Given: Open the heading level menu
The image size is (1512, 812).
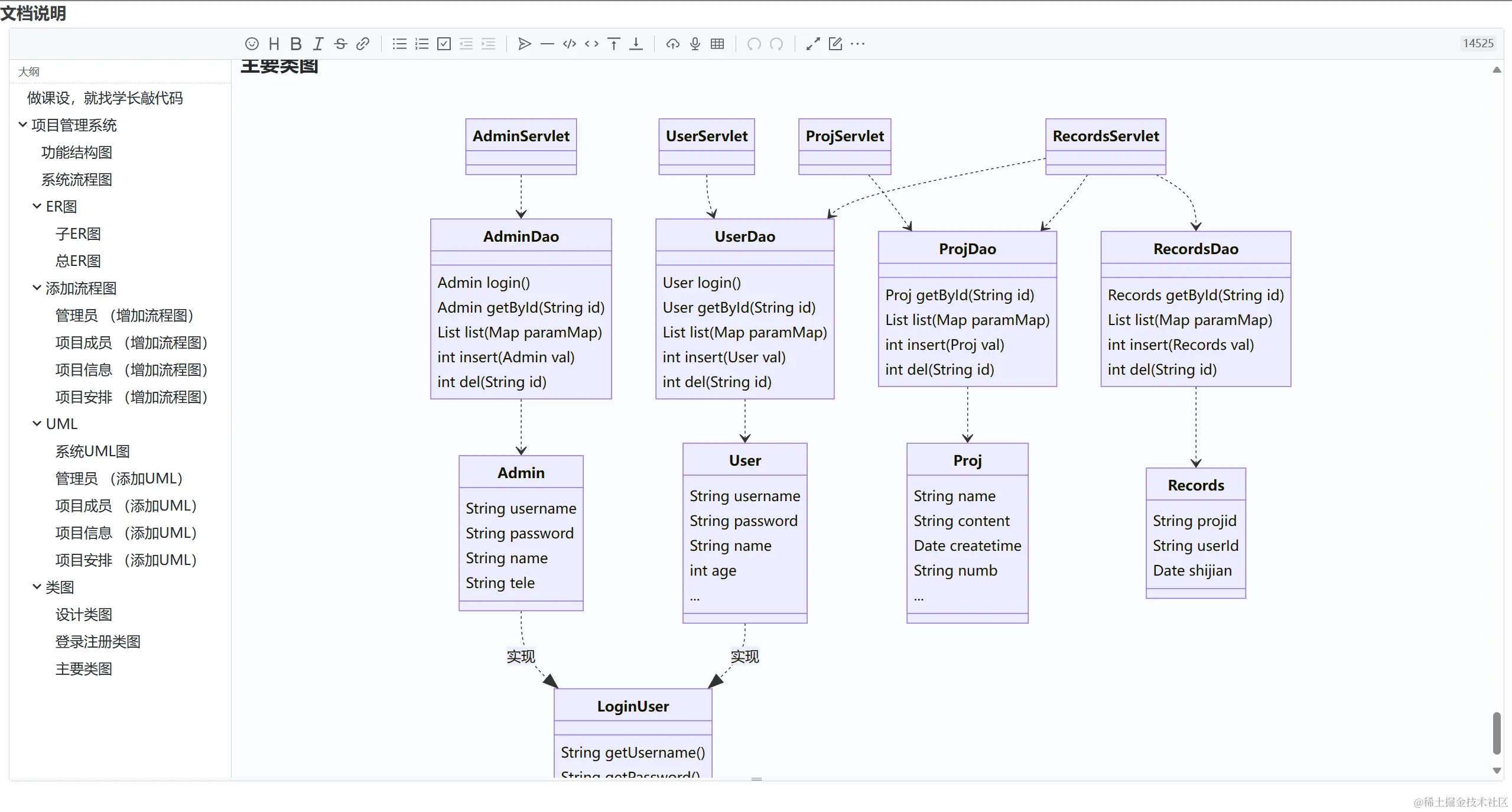Looking at the screenshot, I should [x=274, y=44].
